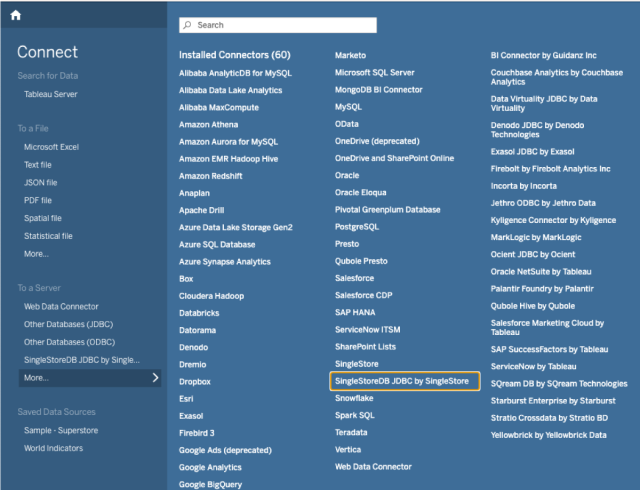Screen dimensions: 640x490
Task: Select ServiceNow ITSM connector
Action: point(368,330)
